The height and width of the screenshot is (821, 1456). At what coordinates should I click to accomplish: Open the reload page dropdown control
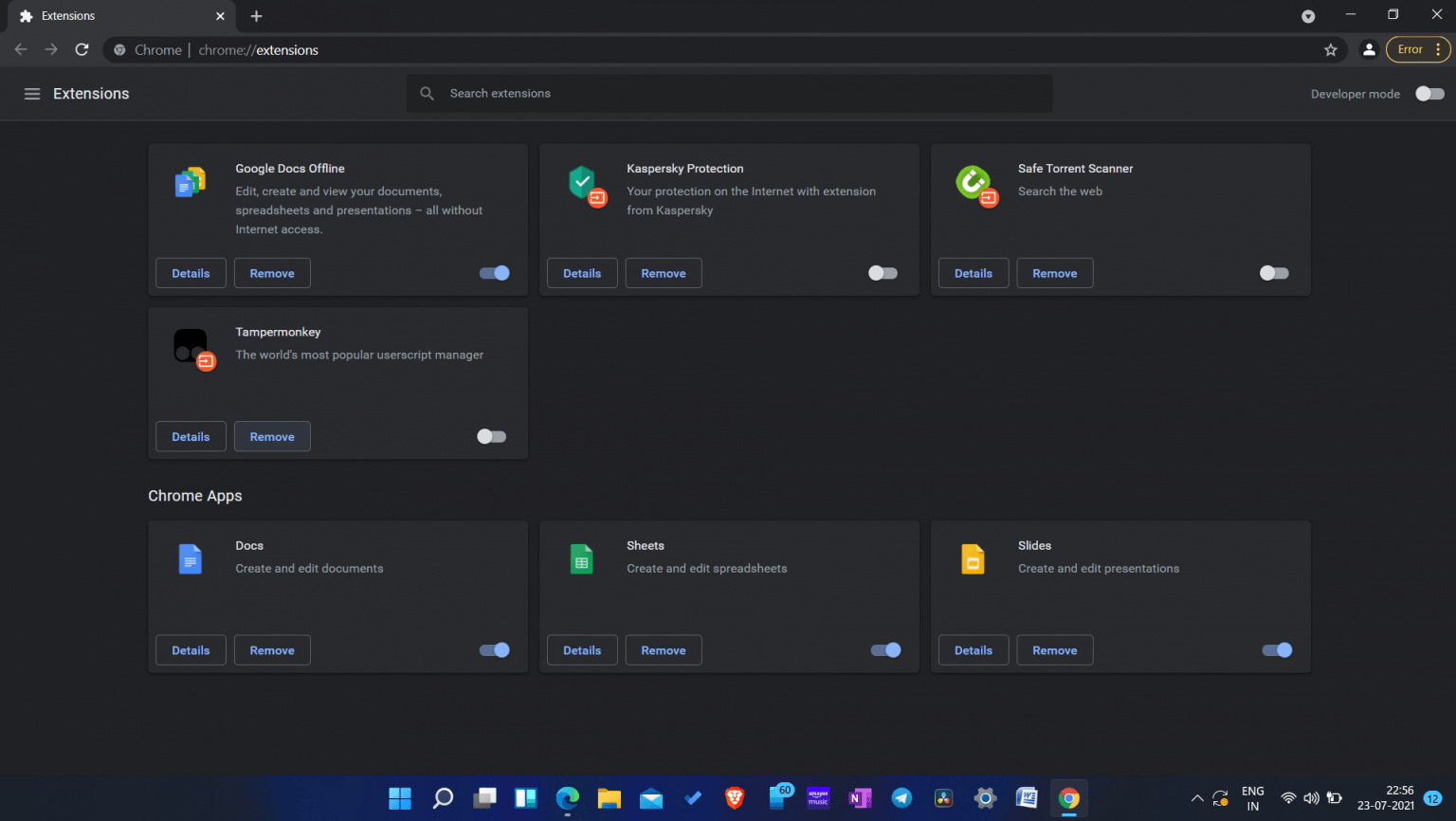82,49
